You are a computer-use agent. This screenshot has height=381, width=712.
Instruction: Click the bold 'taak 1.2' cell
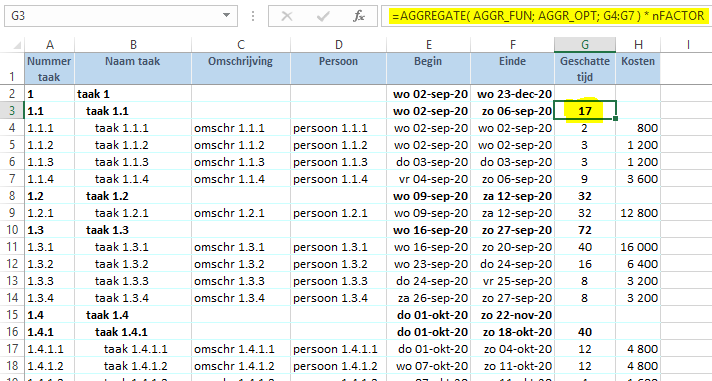[133, 196]
